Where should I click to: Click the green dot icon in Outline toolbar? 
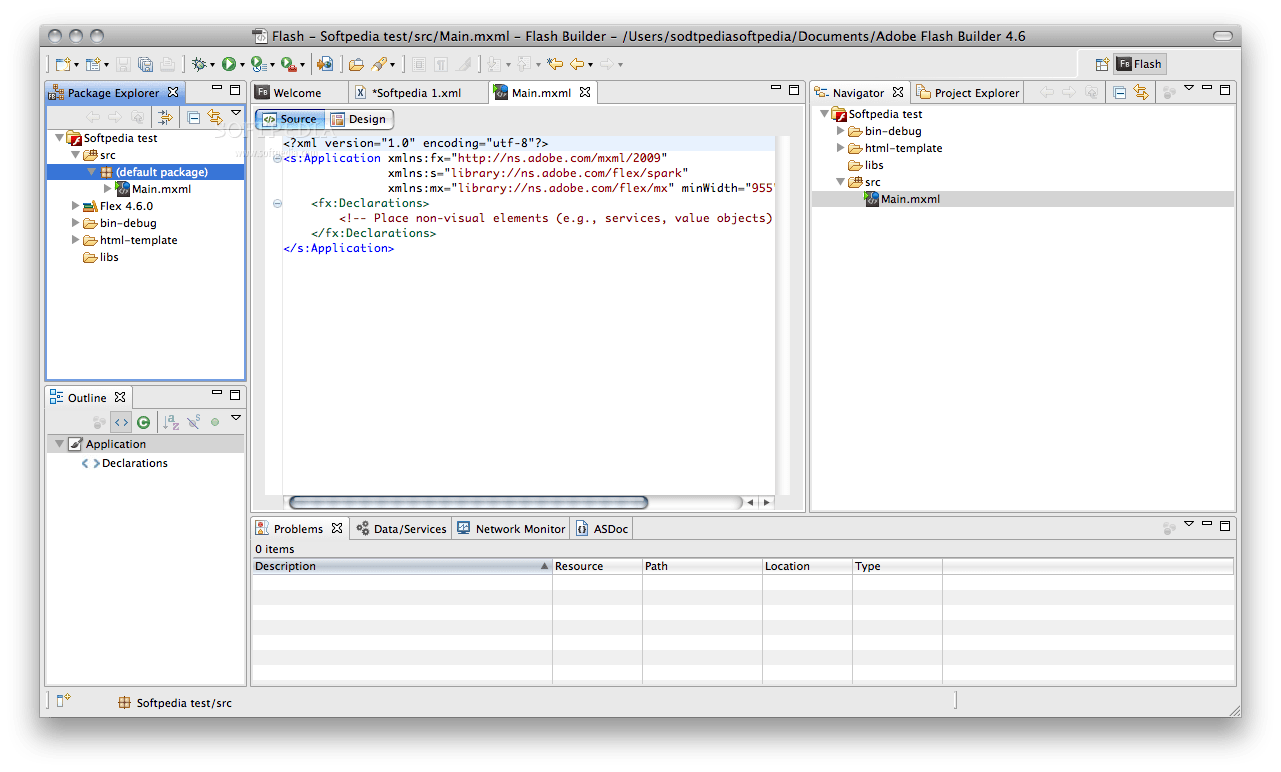pyautogui.click(x=215, y=422)
